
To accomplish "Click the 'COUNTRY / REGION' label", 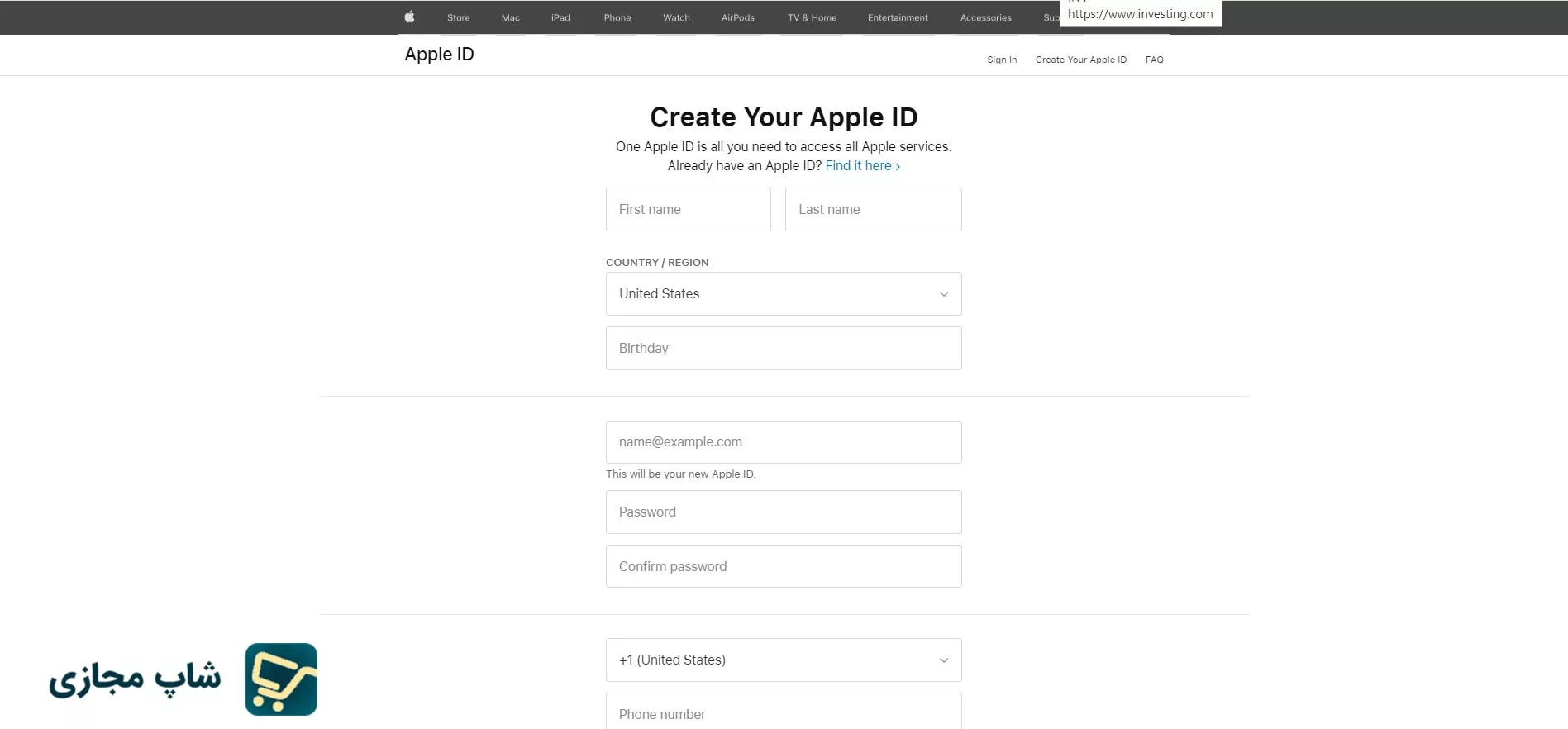I will pyautogui.click(x=657, y=262).
